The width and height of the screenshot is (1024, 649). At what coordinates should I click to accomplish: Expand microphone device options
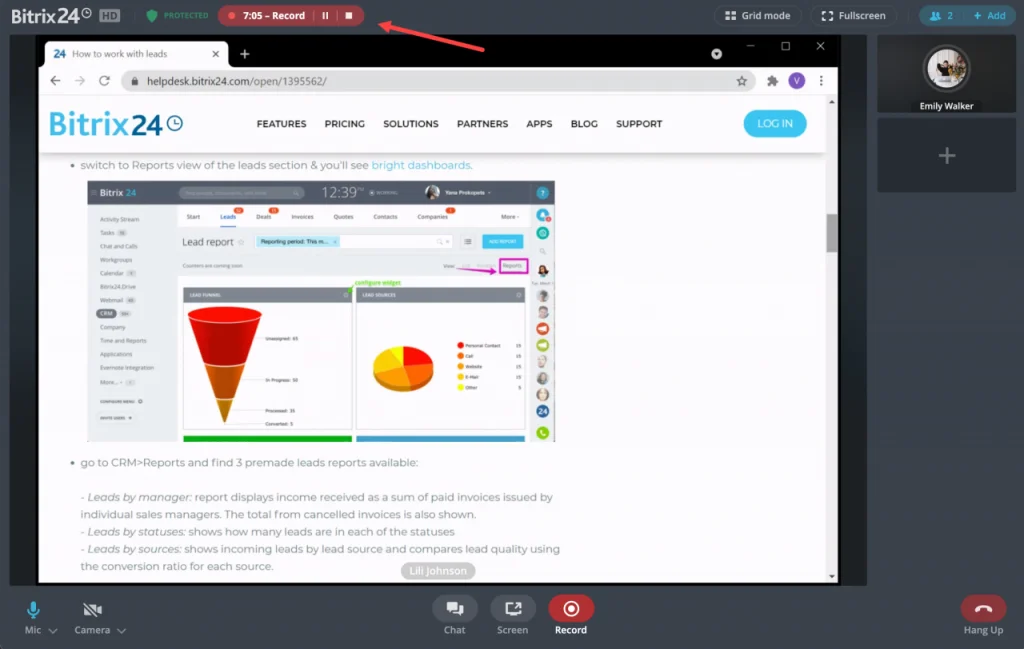coord(53,631)
